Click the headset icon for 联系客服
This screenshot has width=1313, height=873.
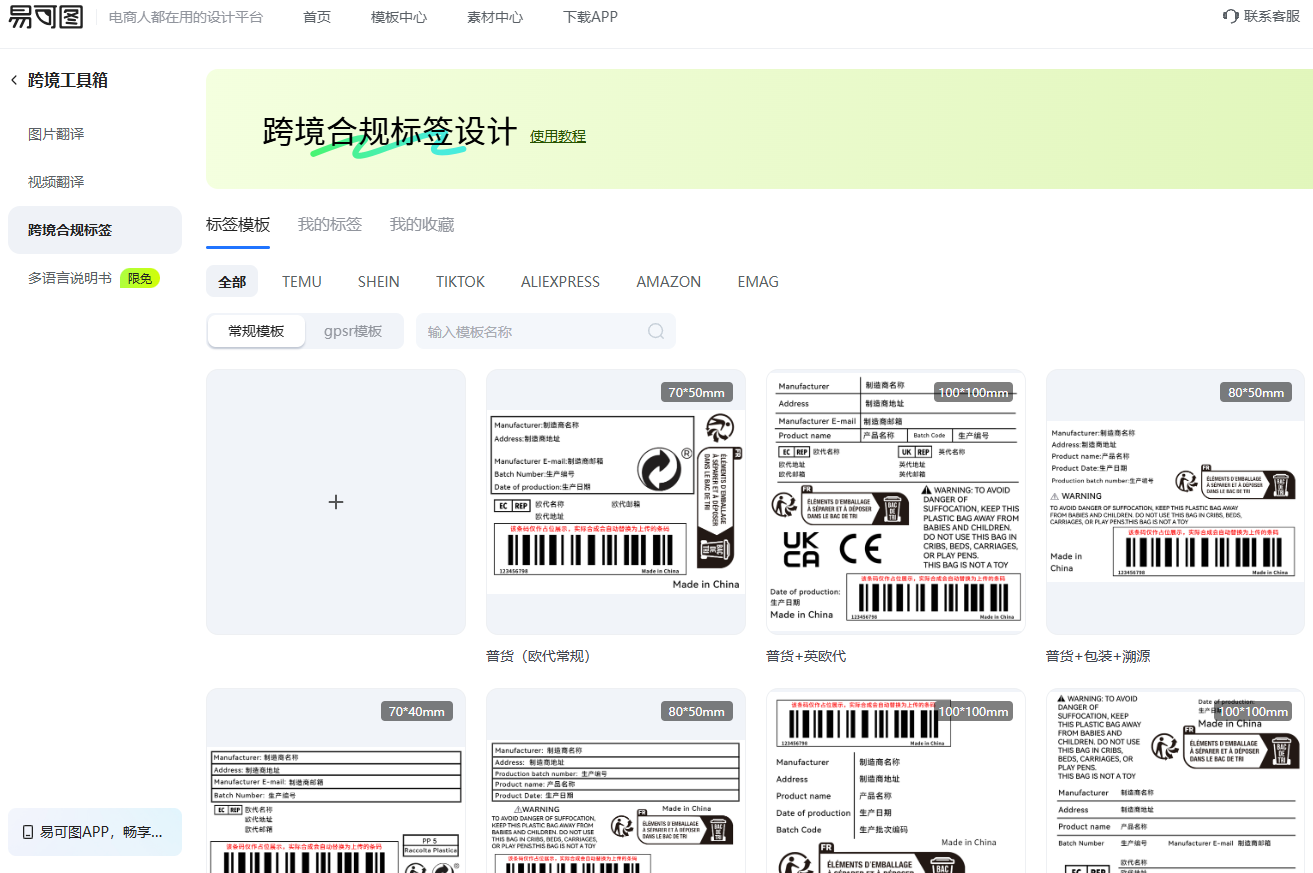(1230, 16)
